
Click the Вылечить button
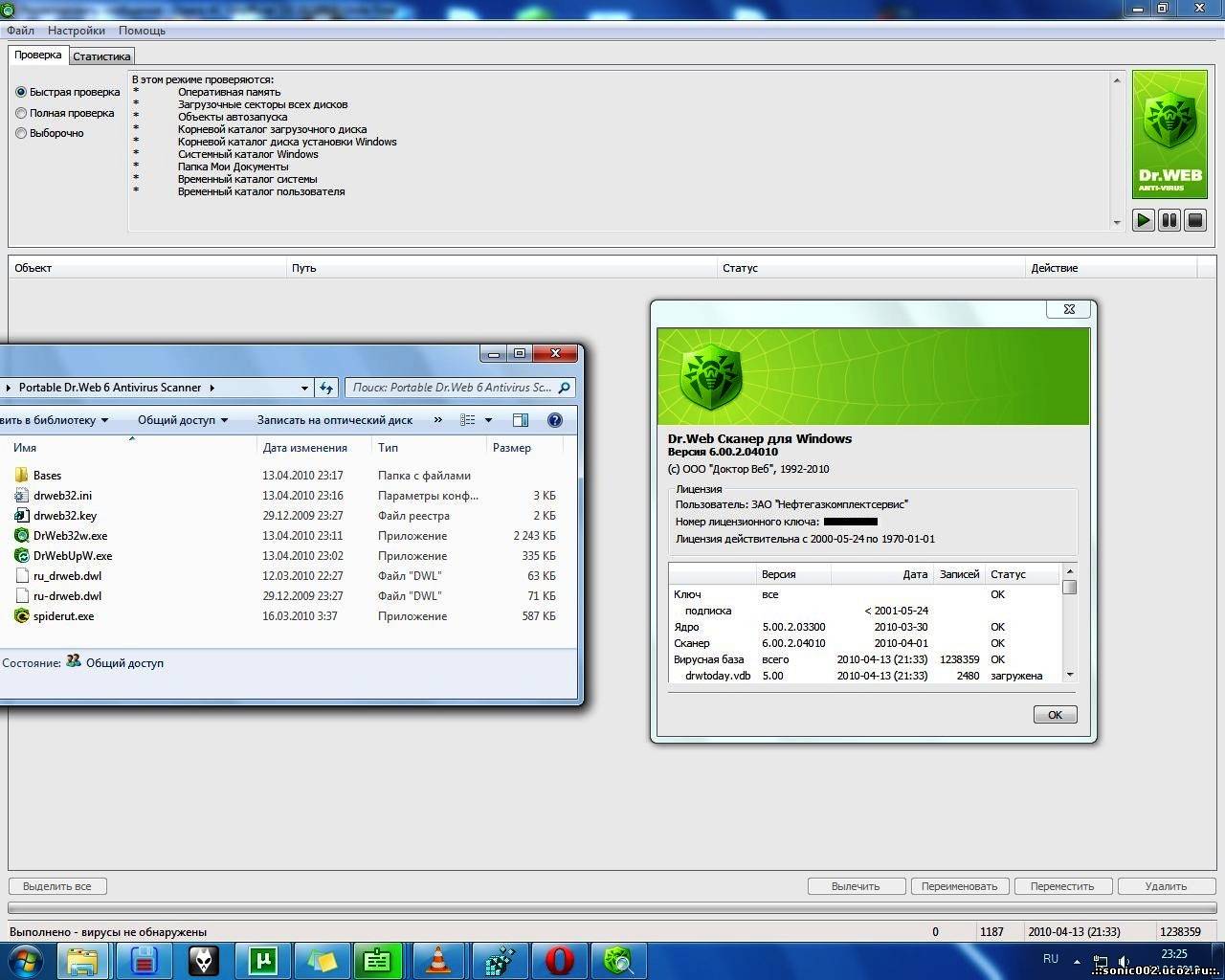pos(856,886)
